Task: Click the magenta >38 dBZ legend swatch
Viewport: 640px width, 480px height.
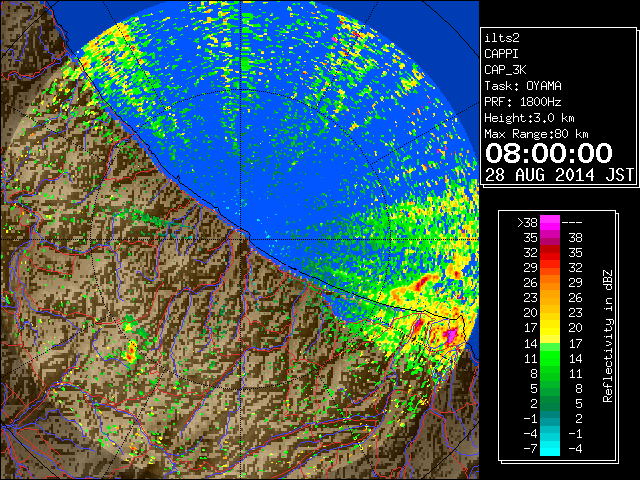Action: pos(550,222)
